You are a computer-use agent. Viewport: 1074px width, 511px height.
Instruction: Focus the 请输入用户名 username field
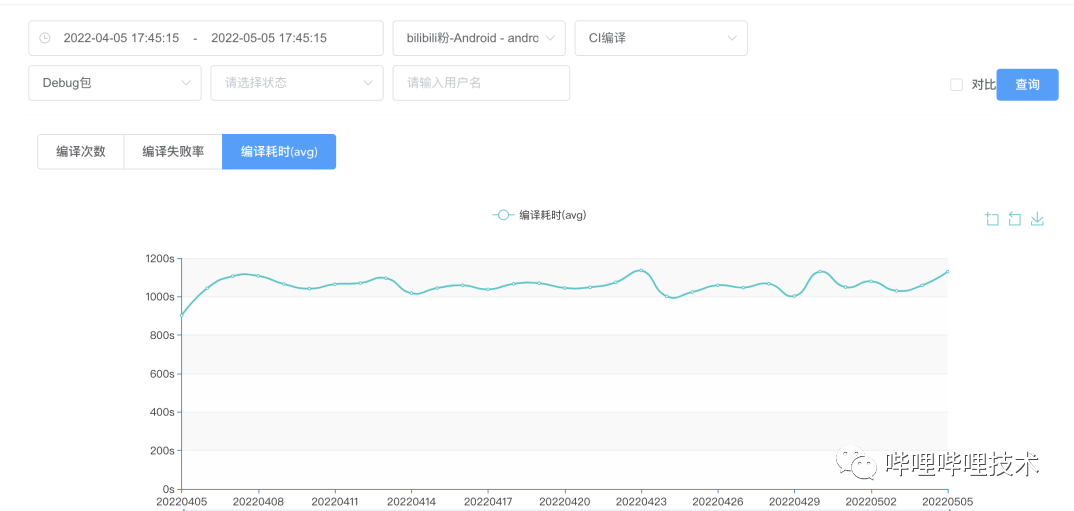481,83
